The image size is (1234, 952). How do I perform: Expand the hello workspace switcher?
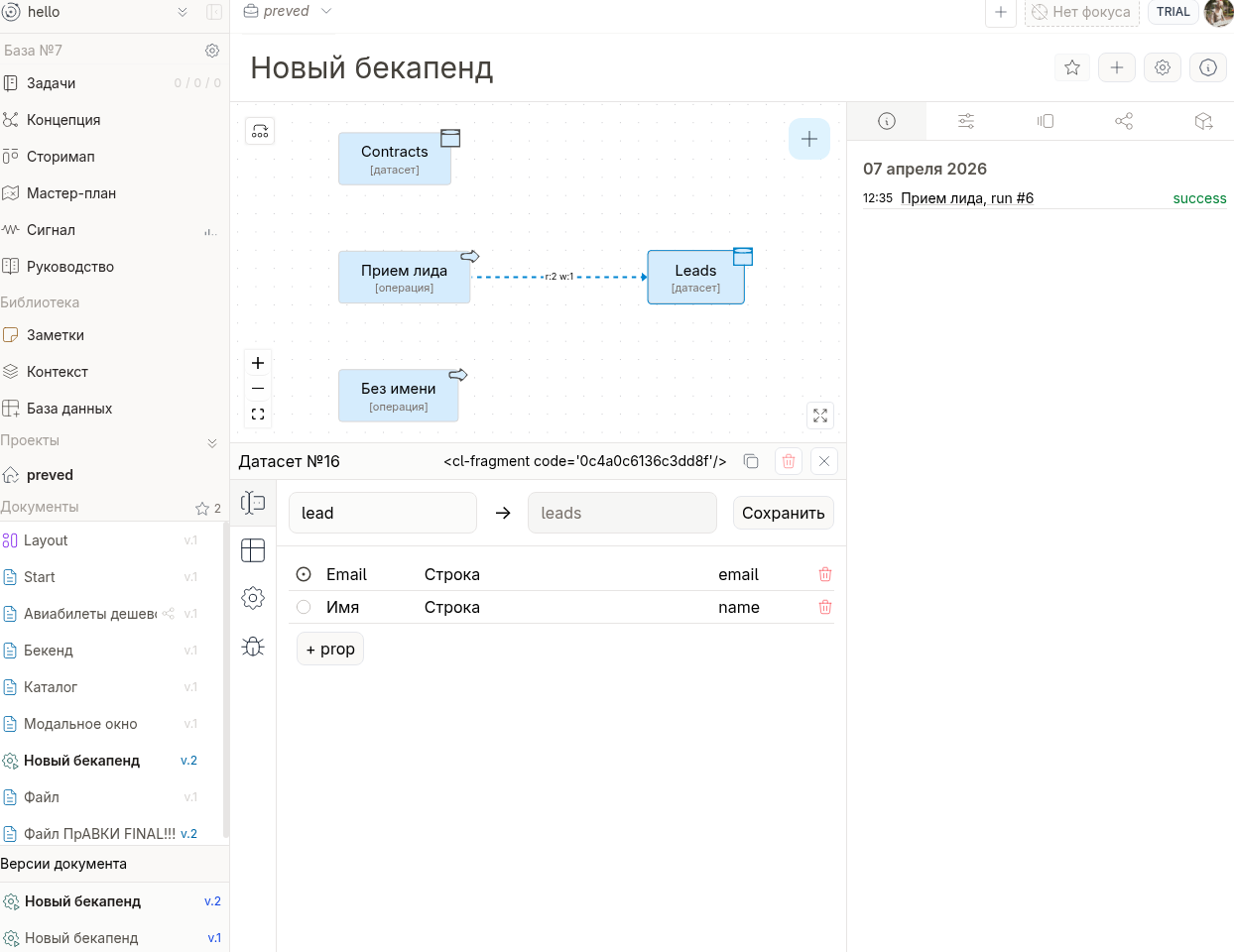pyautogui.click(x=182, y=12)
